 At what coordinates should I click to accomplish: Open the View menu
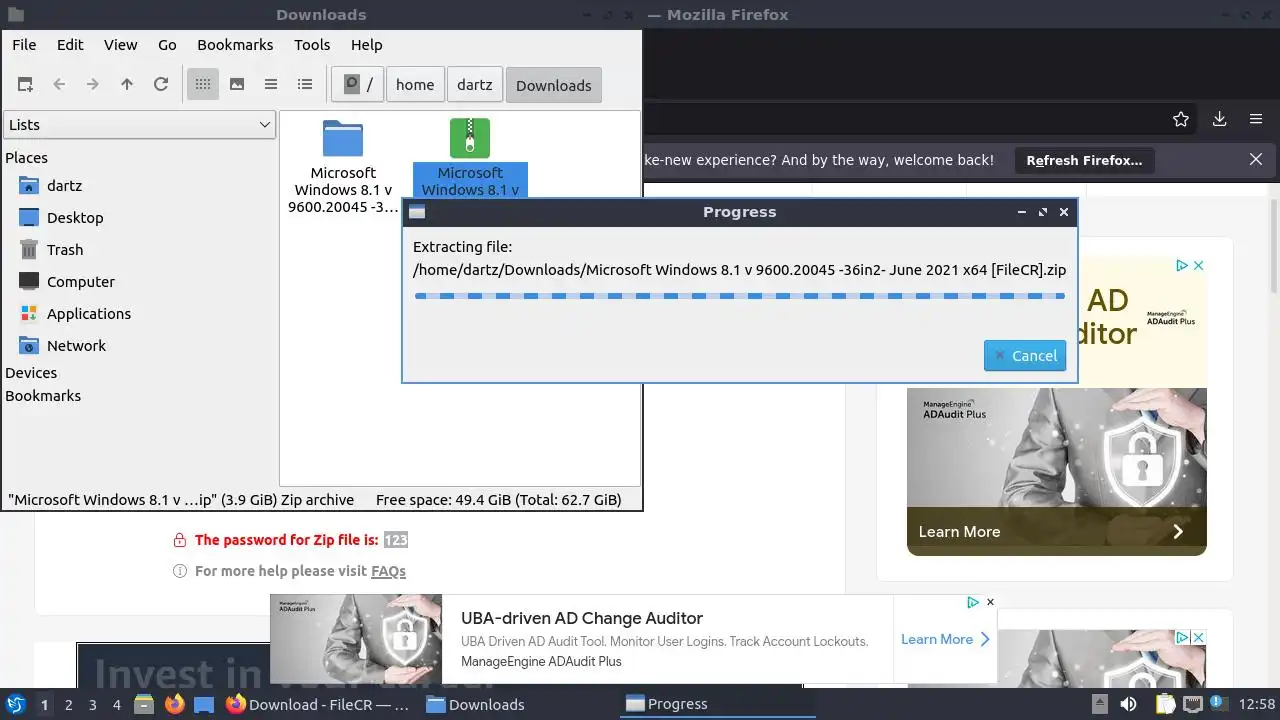(121, 45)
